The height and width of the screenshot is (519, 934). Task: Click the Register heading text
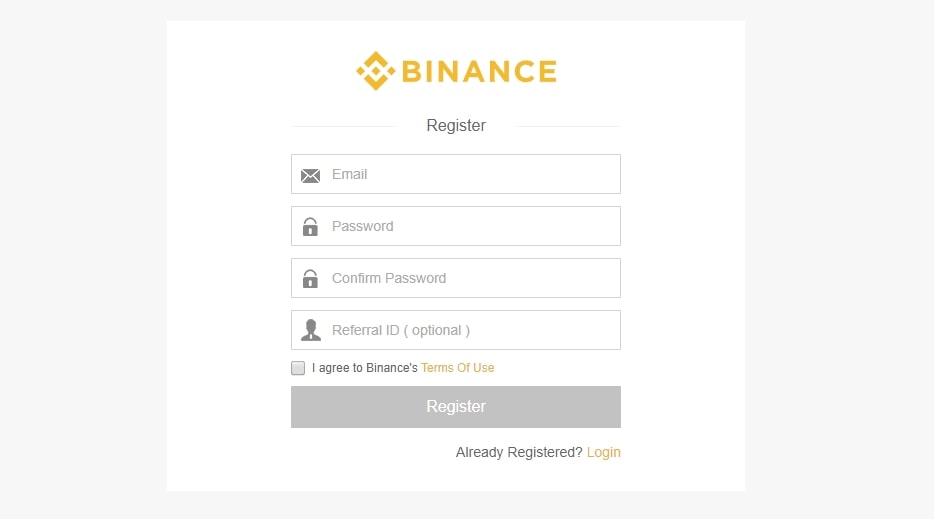pyautogui.click(x=456, y=125)
